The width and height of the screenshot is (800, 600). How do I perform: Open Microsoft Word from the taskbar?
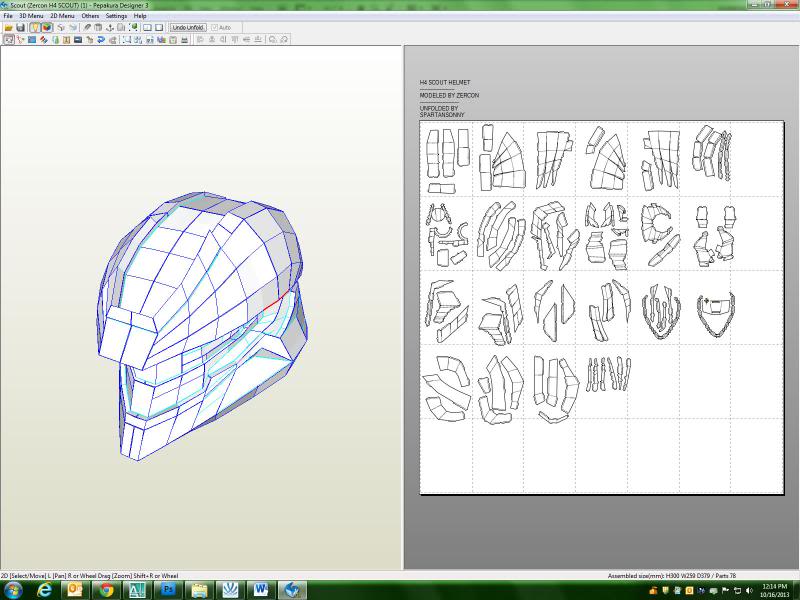click(x=261, y=590)
